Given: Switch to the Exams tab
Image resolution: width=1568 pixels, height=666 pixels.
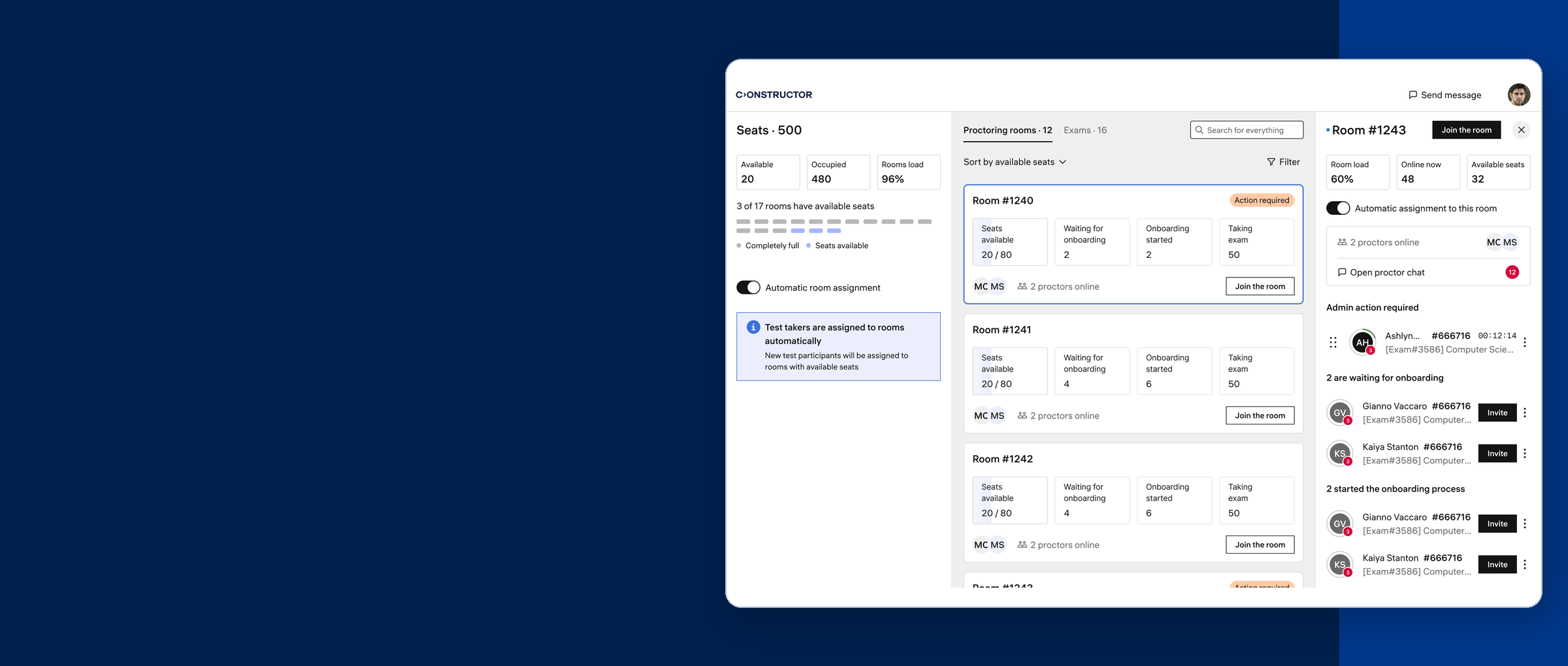Looking at the screenshot, I should [1085, 130].
